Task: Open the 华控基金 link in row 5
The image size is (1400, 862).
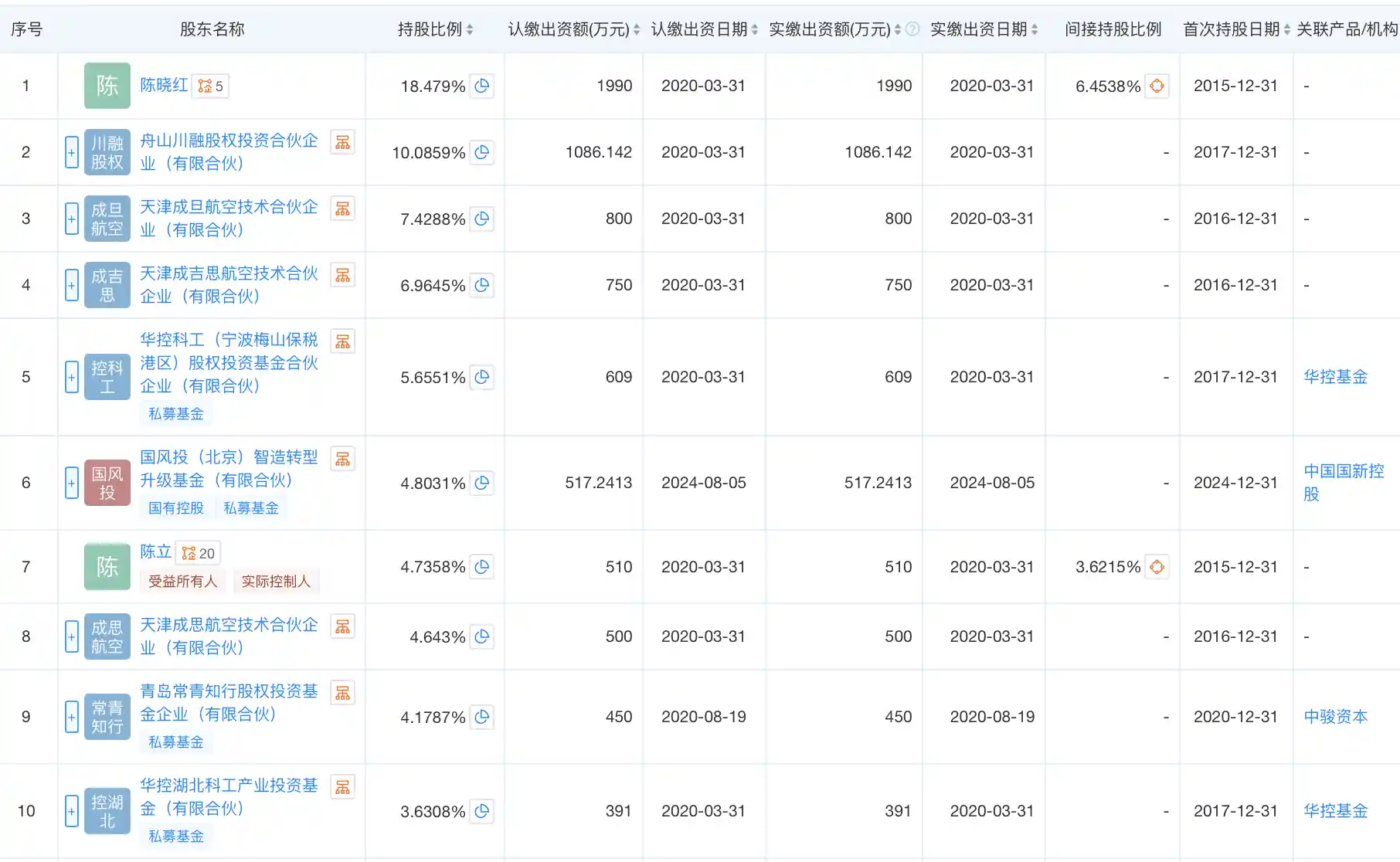Action: [1336, 377]
